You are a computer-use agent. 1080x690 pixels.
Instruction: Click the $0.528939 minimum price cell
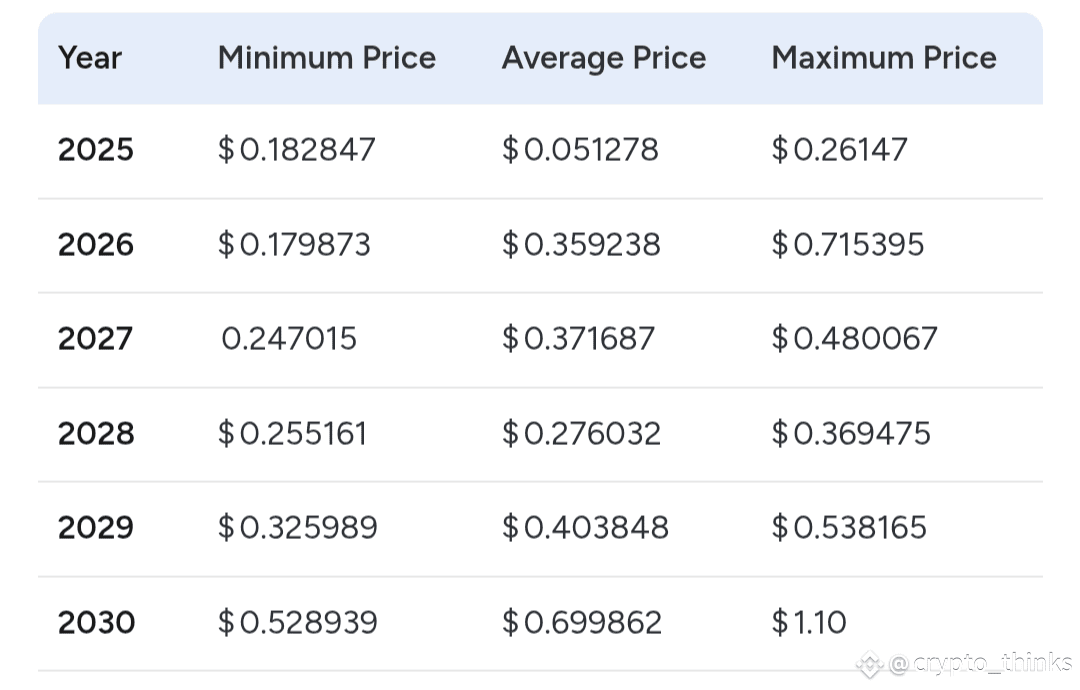coord(298,623)
